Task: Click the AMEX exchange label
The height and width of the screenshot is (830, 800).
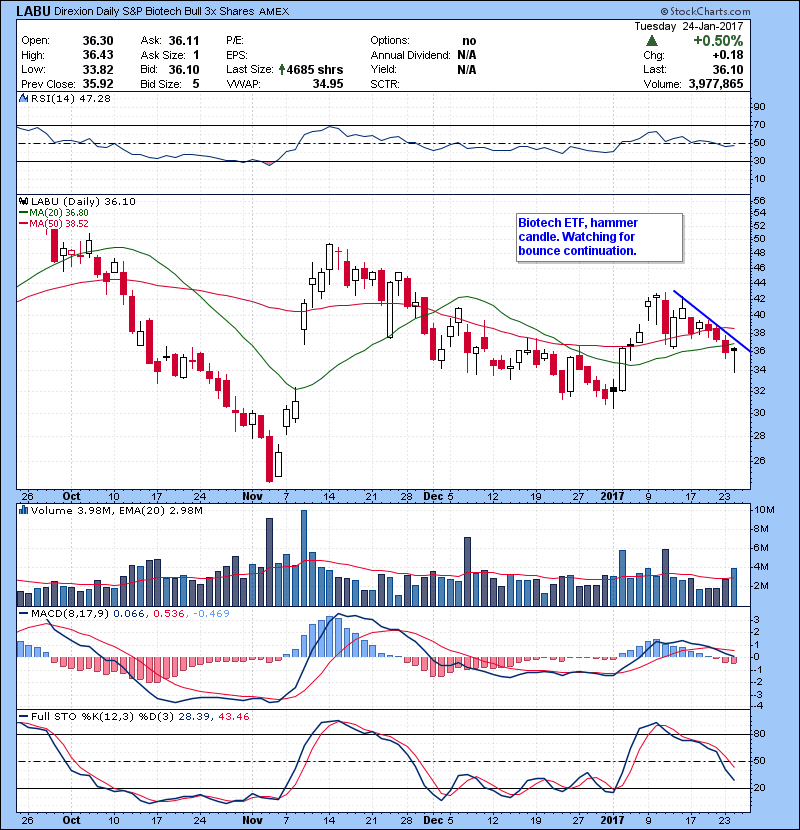Action: click(x=274, y=12)
